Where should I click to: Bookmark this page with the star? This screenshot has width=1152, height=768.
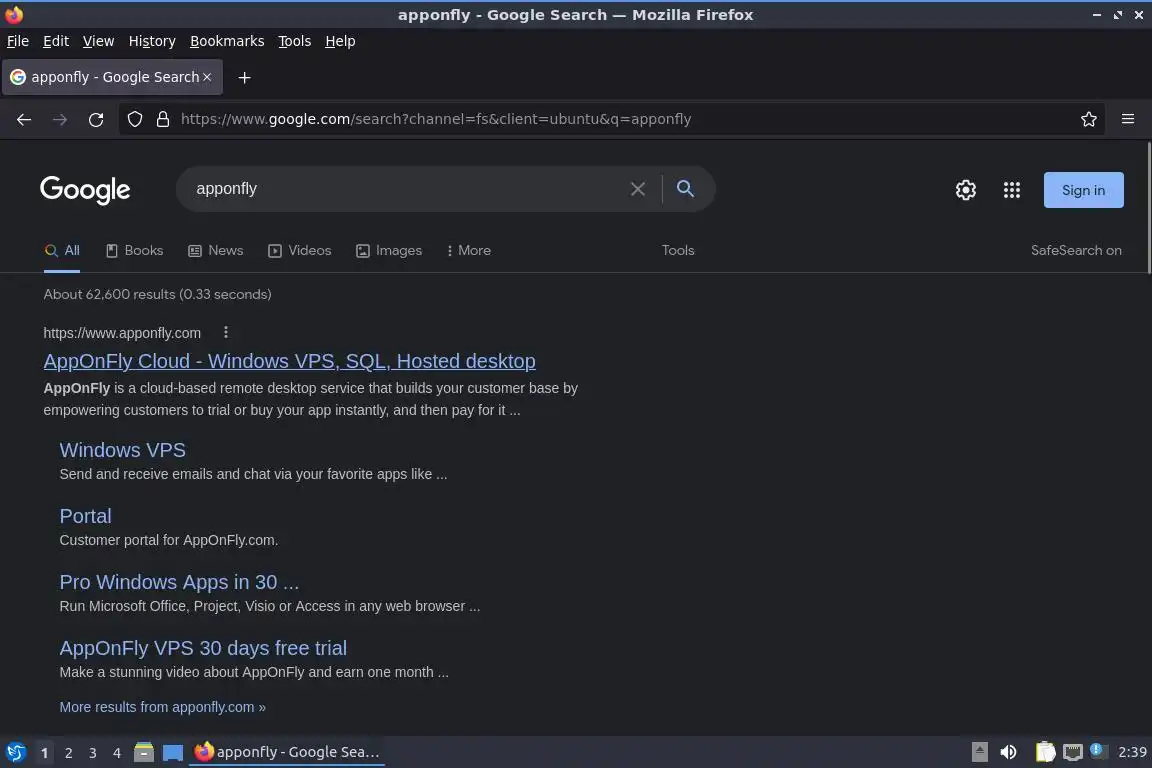[x=1089, y=119]
